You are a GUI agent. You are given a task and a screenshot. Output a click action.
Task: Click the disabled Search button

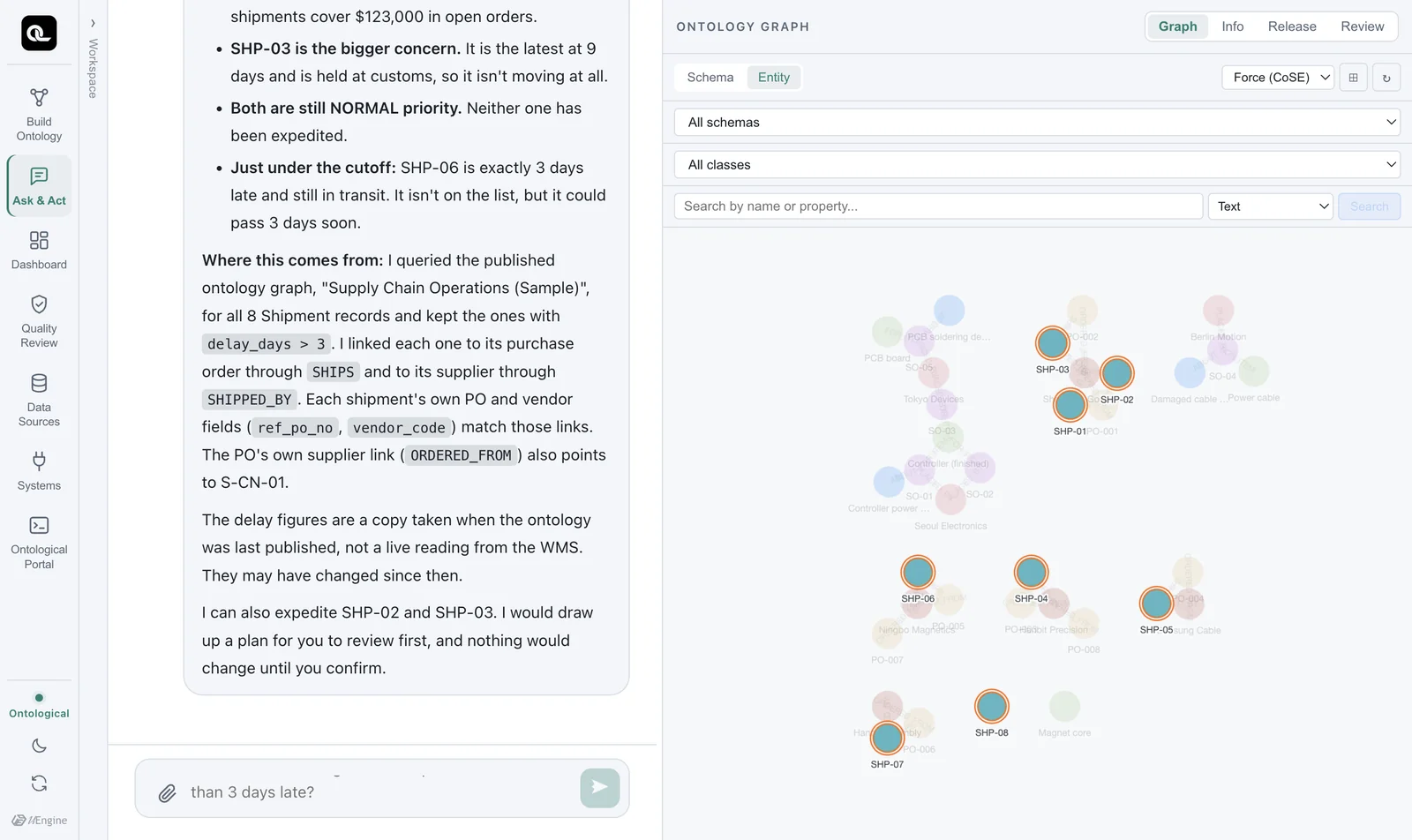point(1369,206)
